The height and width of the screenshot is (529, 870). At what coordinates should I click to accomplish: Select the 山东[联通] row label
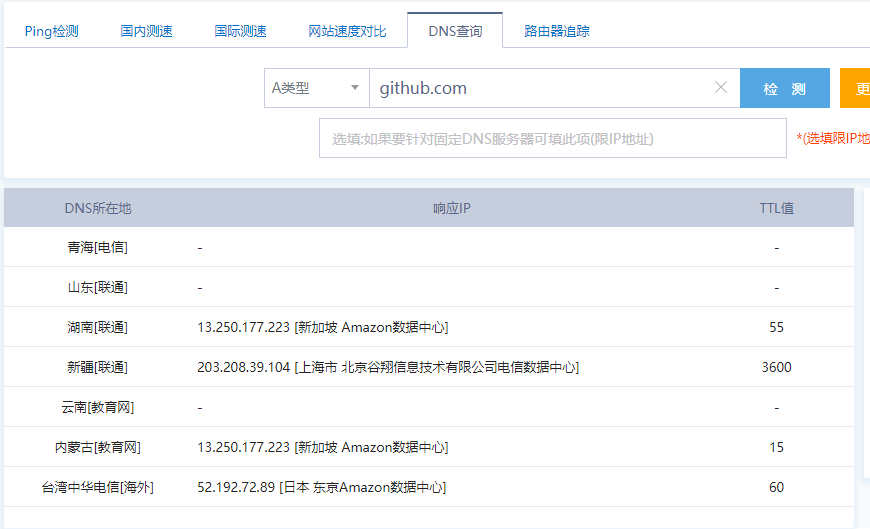[x=98, y=288]
